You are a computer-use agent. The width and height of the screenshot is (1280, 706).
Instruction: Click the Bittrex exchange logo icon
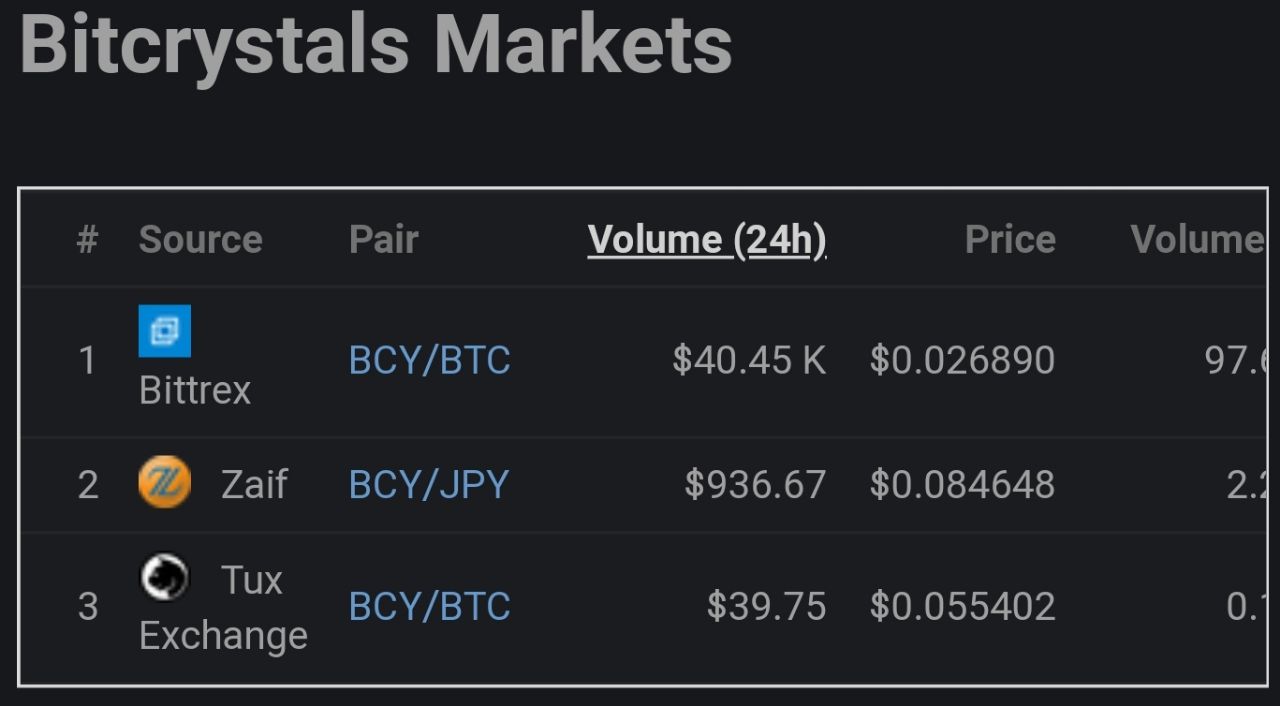164,331
